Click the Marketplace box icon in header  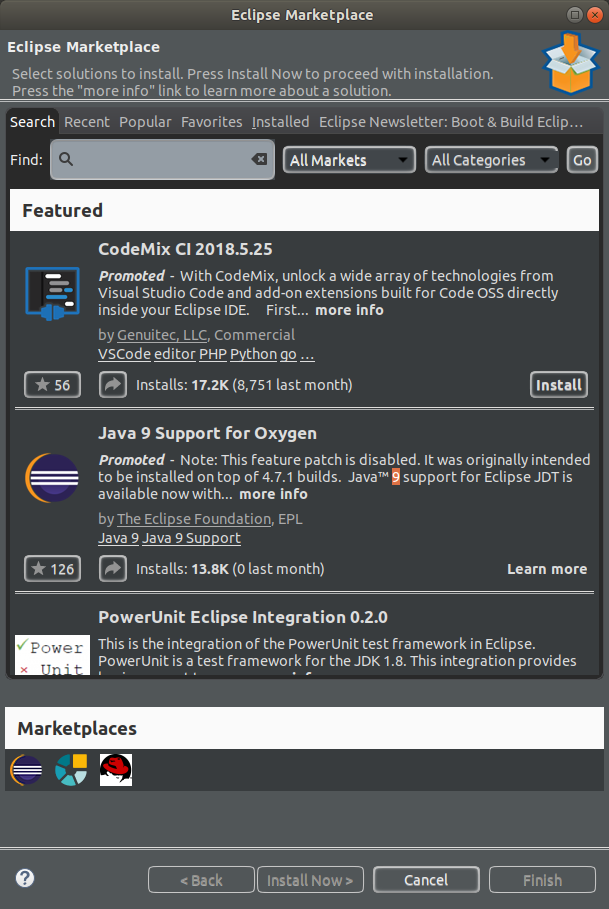571,63
